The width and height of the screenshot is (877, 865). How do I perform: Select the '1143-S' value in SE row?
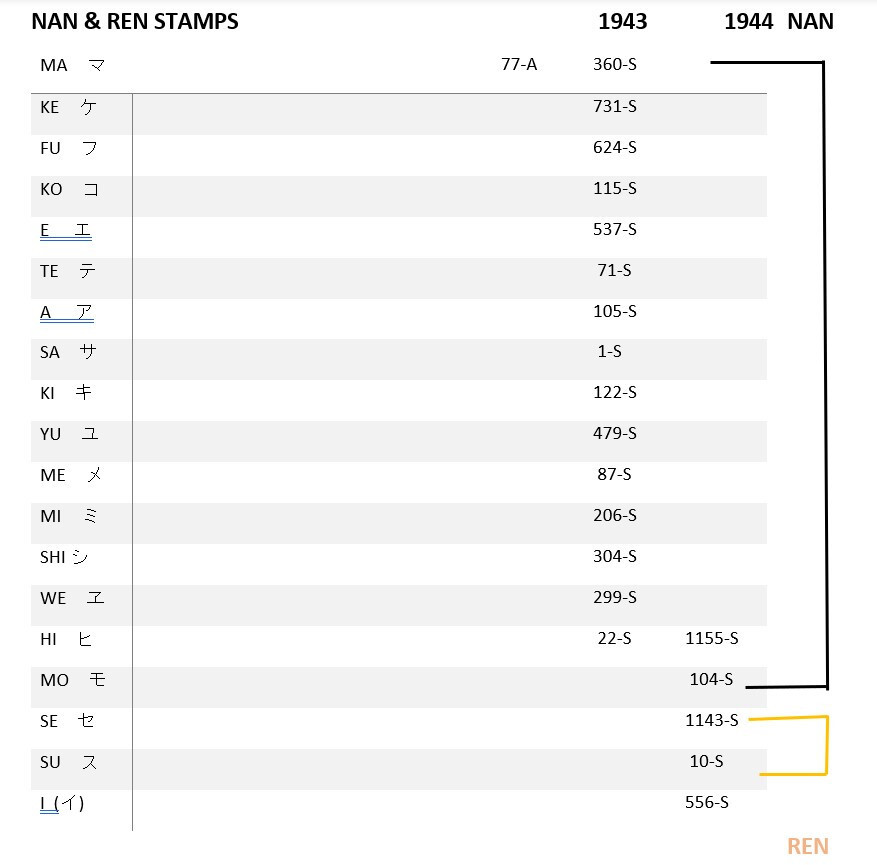711,720
